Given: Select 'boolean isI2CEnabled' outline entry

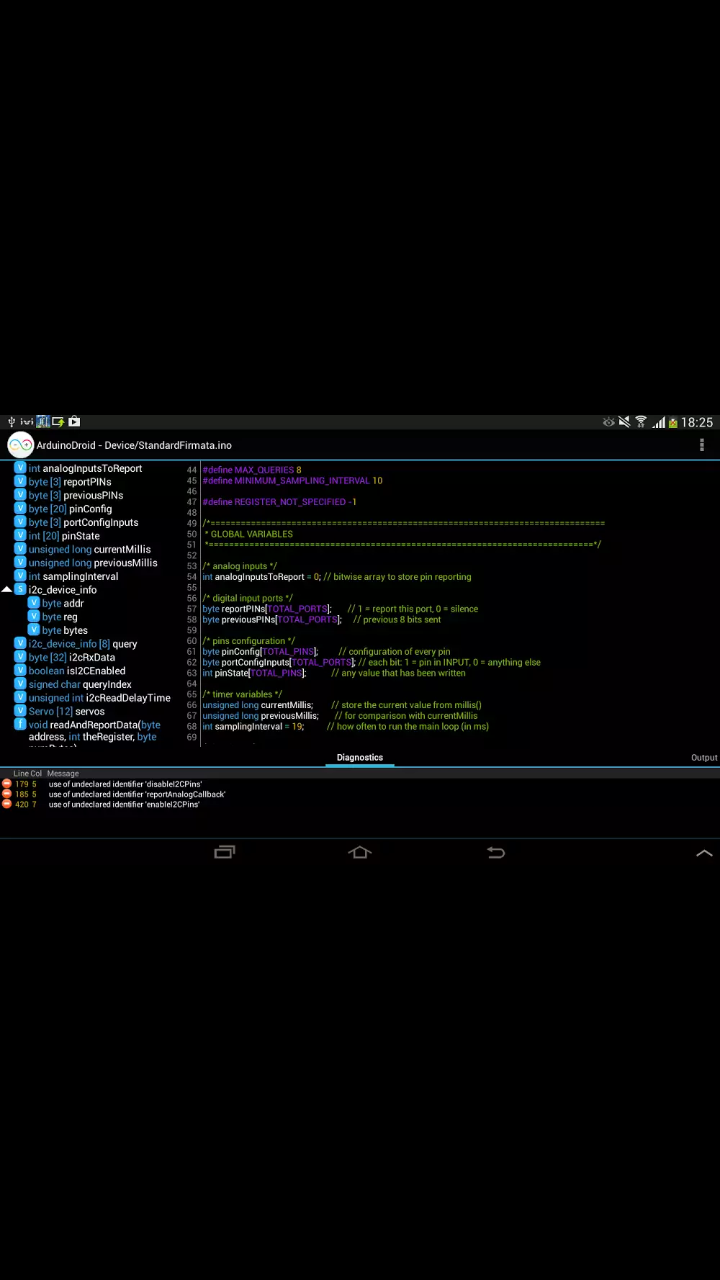Looking at the screenshot, I should click(77, 671).
